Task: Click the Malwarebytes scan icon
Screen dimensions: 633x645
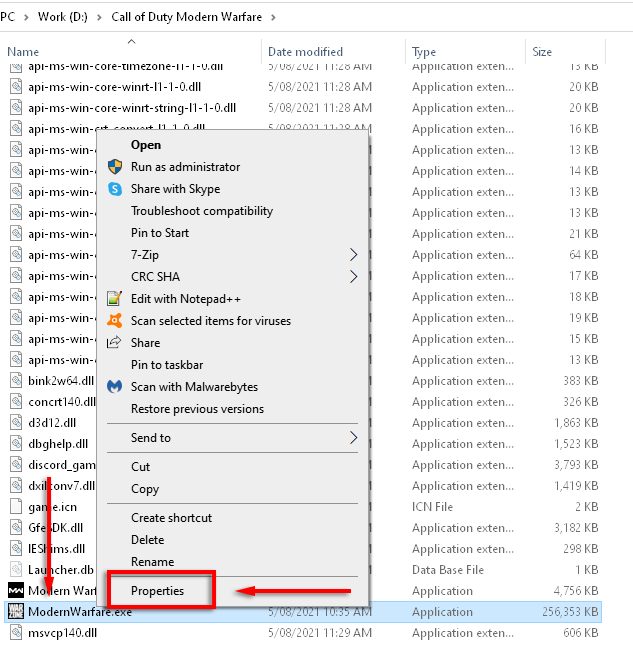Action: (114, 387)
